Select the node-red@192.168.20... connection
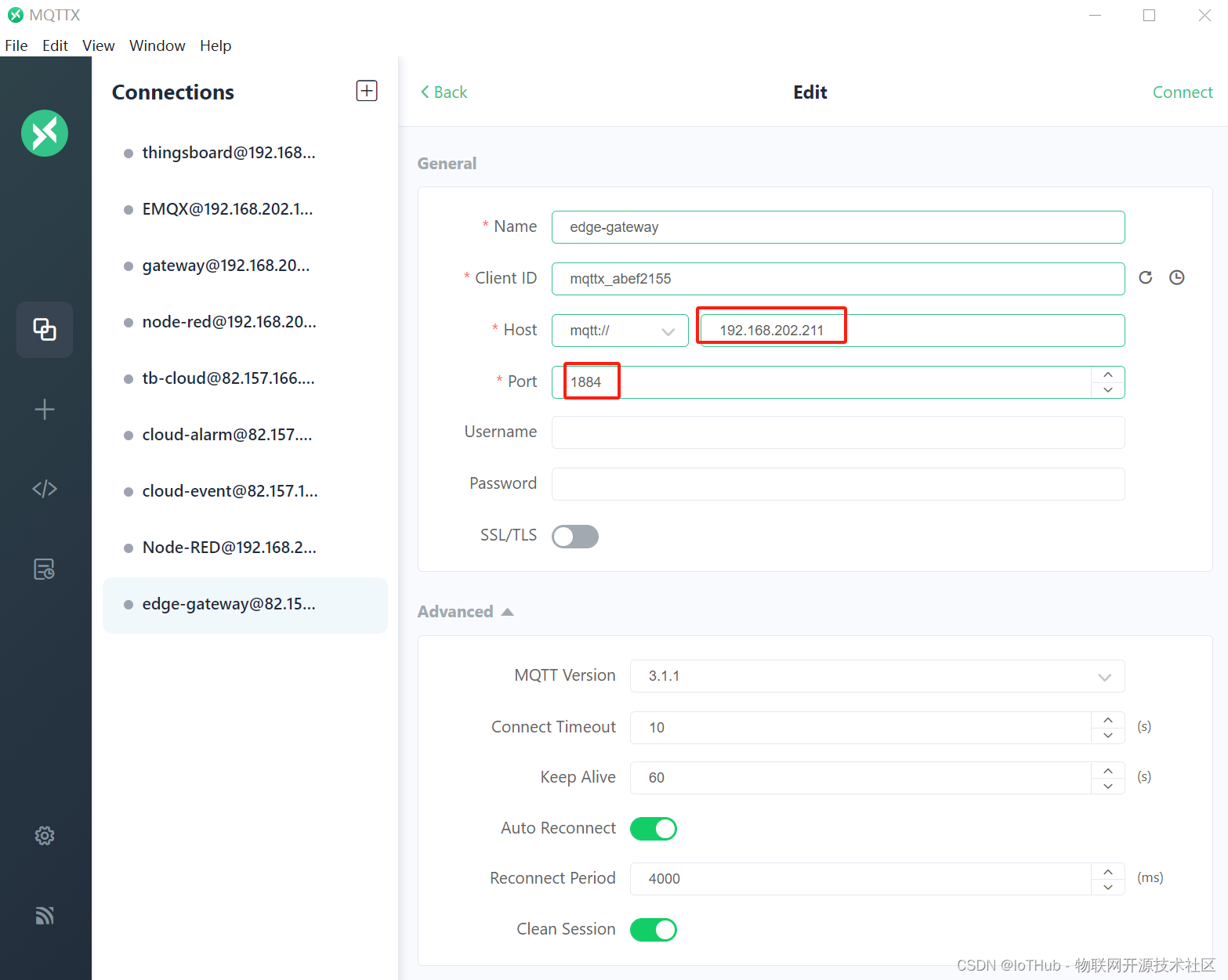This screenshot has height=980, width=1228. tap(245, 322)
